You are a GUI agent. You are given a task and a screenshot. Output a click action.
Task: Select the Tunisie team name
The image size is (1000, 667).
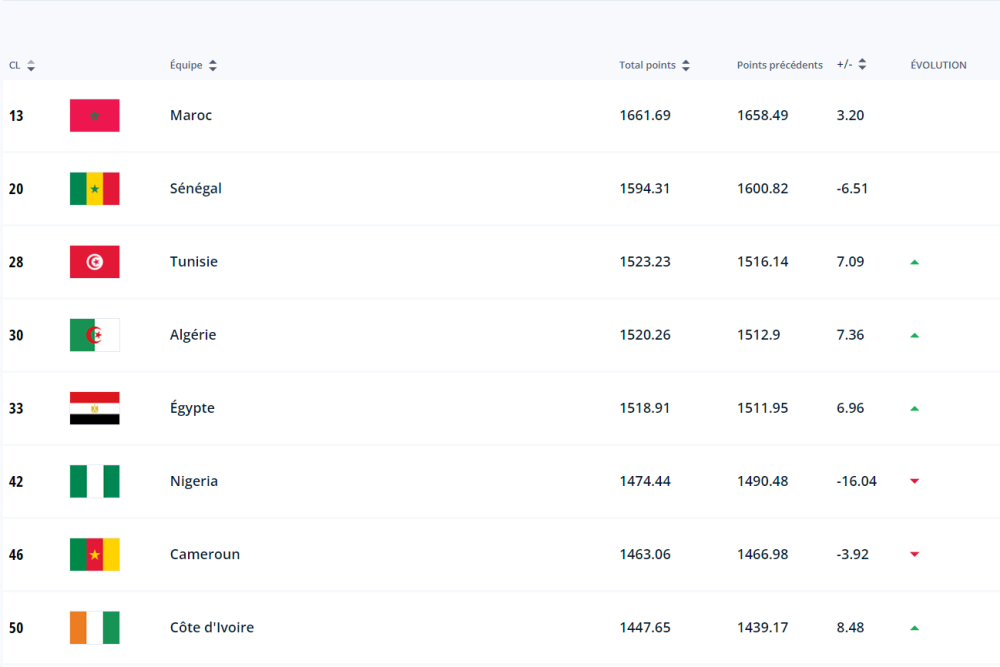coord(194,261)
